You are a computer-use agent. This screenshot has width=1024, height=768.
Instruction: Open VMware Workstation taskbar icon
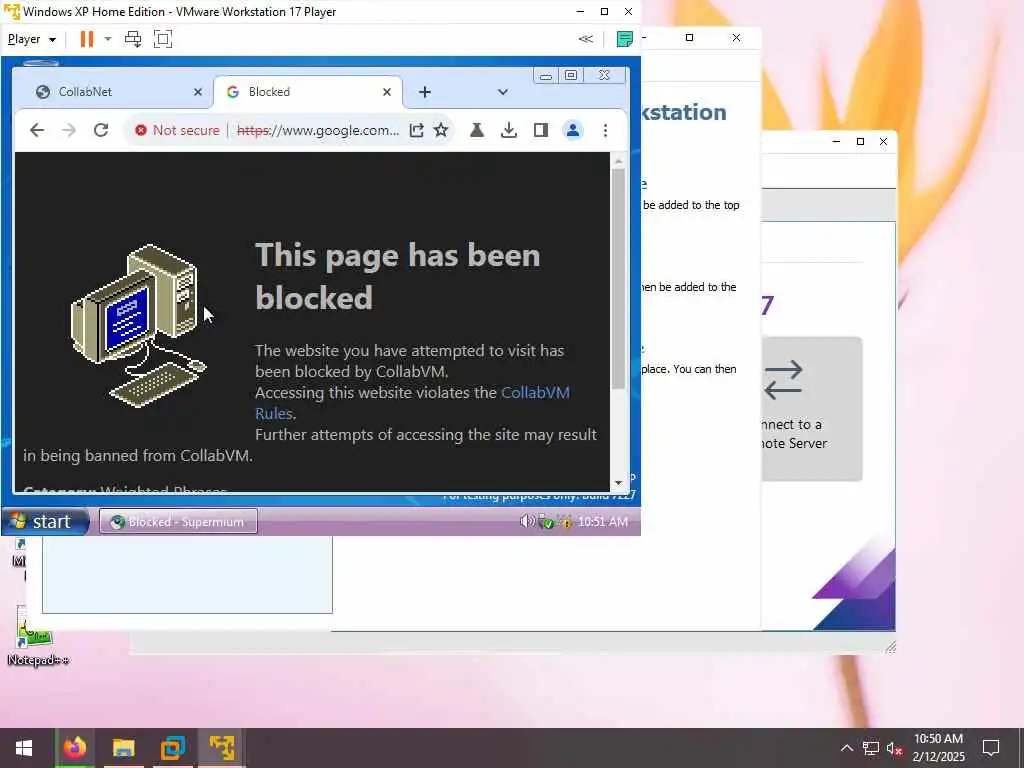(172, 748)
